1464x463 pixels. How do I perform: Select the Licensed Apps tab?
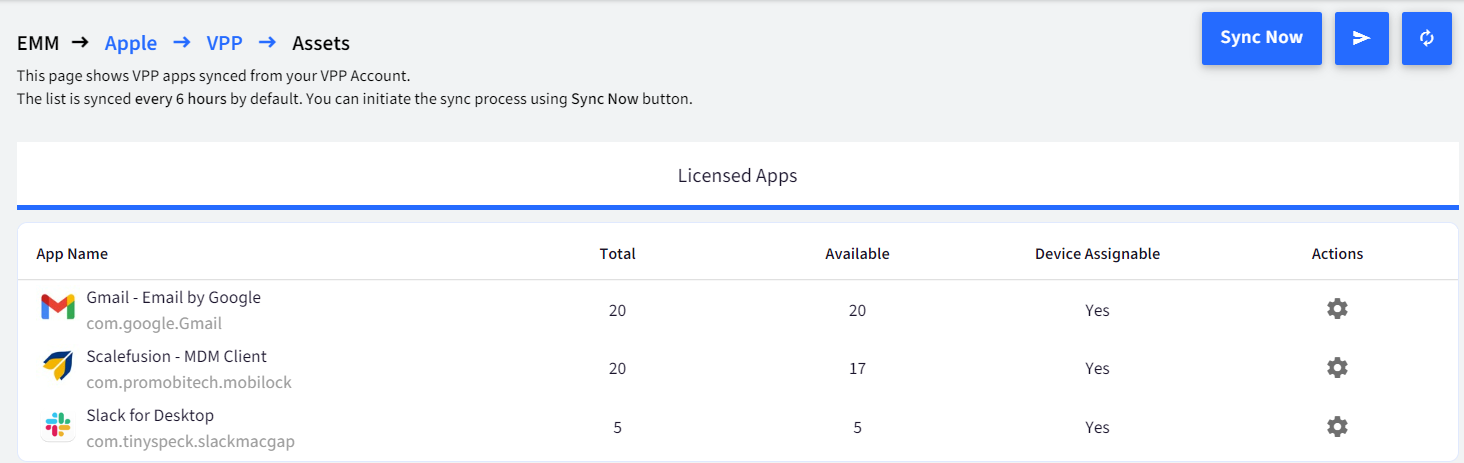(x=737, y=176)
